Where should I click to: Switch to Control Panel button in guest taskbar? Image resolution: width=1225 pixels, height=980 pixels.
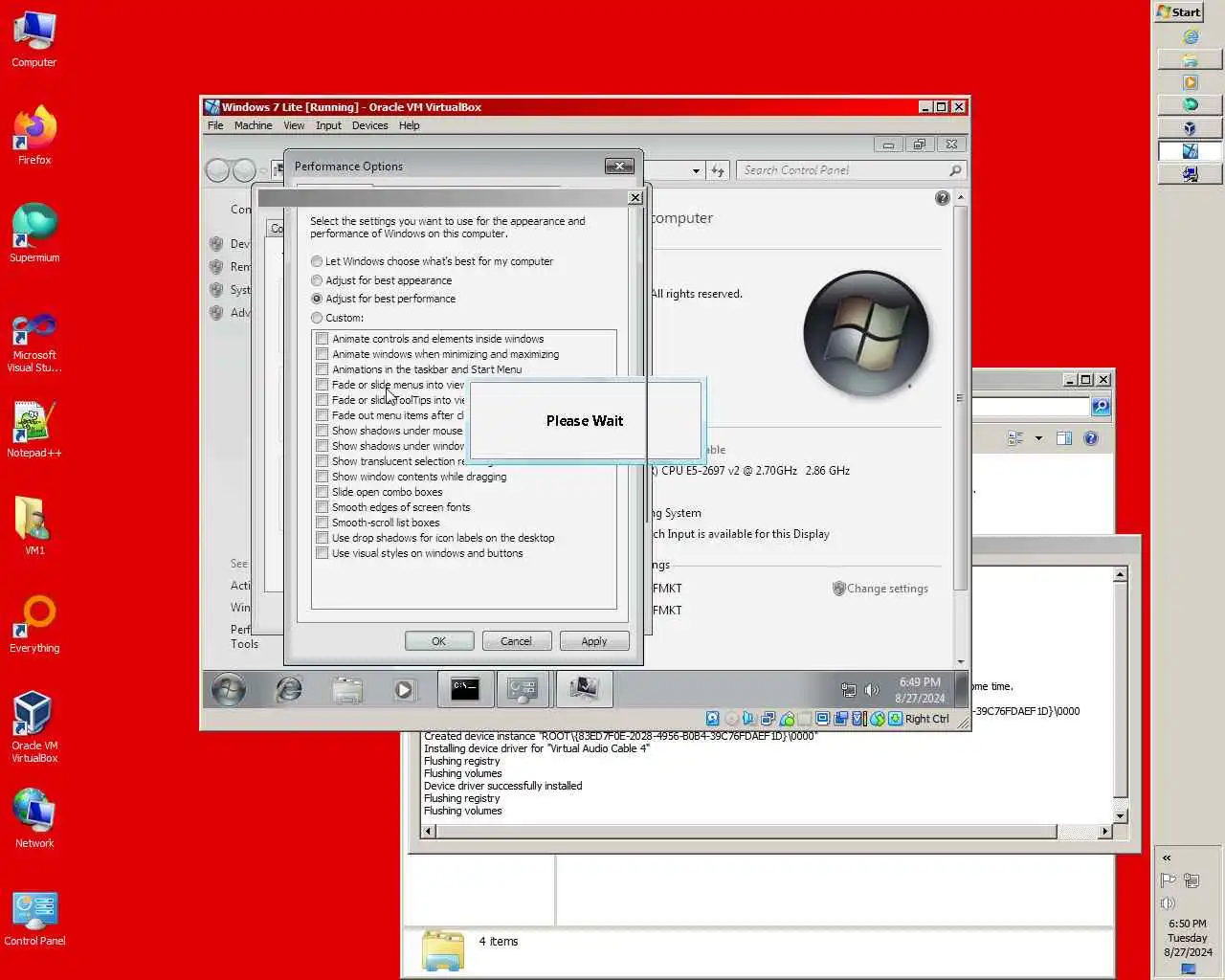tap(523, 689)
